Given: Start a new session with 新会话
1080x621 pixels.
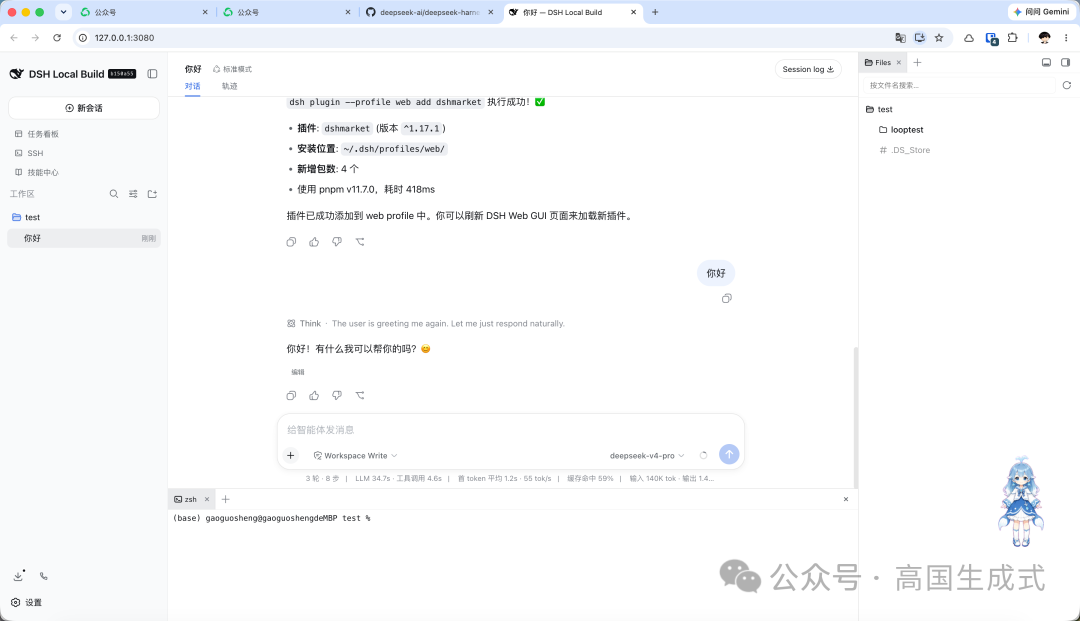Looking at the screenshot, I should click(84, 108).
